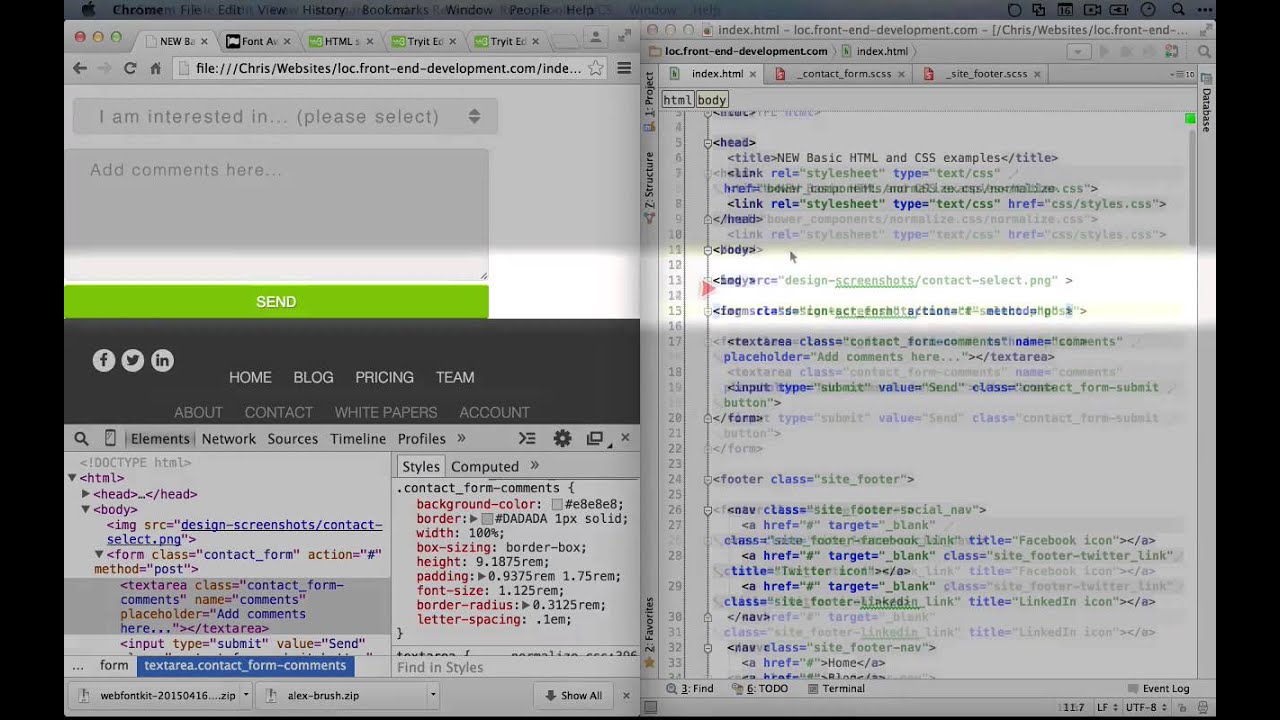This screenshot has height=720, width=1280.
Task: Open #e8e8e8 background color swatch
Action: (x=557, y=505)
